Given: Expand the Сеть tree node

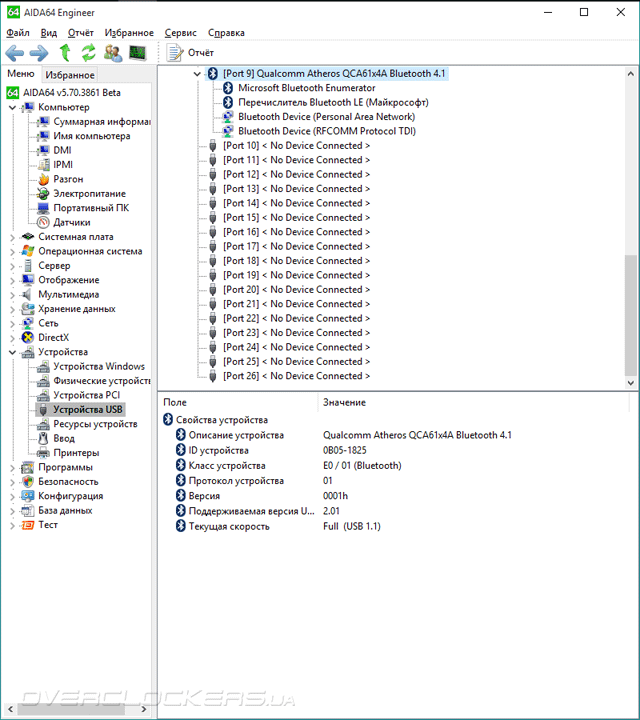Looking at the screenshot, I should pyautogui.click(x=12, y=324).
